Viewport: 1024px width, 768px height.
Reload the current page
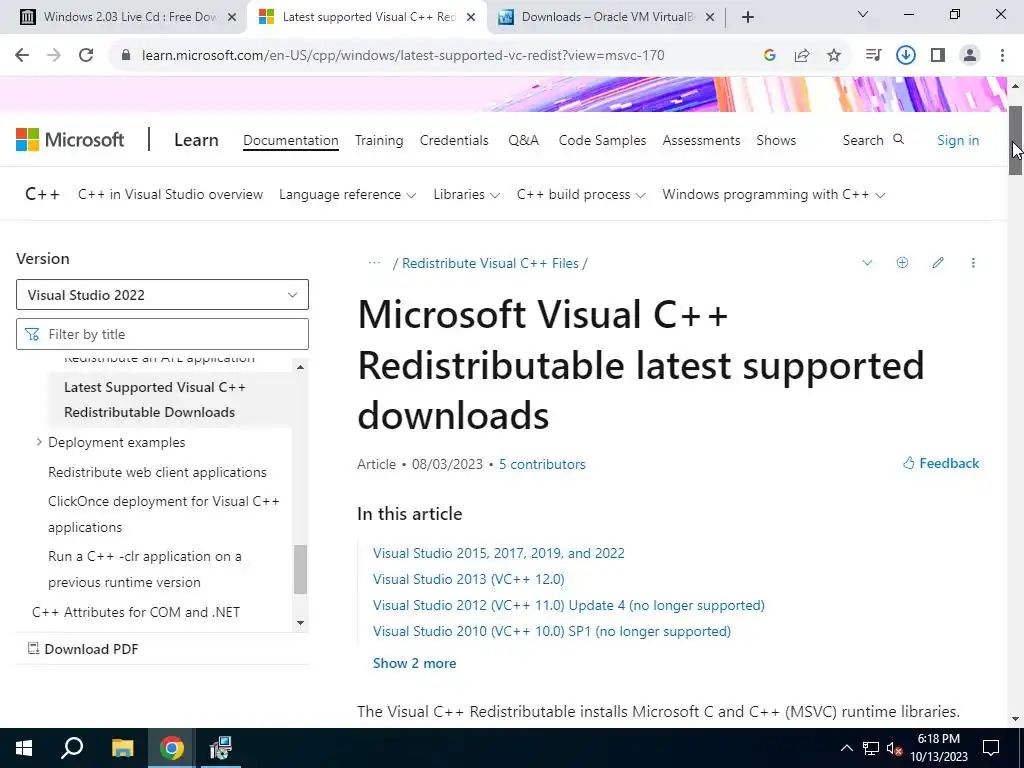[x=86, y=56]
